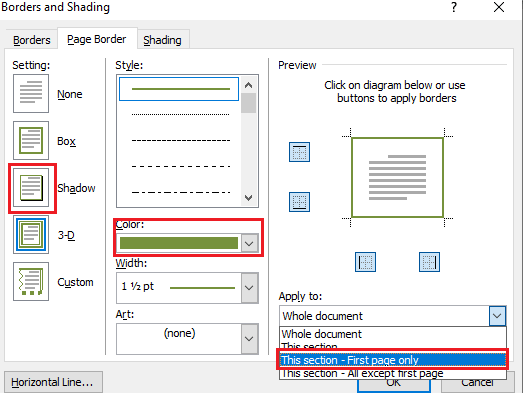Toggle the top border preview button
Viewport: 526px width, 393px height.
pos(299,152)
